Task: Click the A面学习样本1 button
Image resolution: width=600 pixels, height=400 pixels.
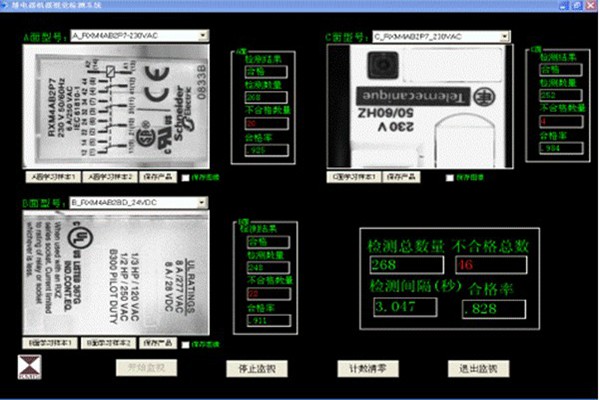Action: (53, 177)
